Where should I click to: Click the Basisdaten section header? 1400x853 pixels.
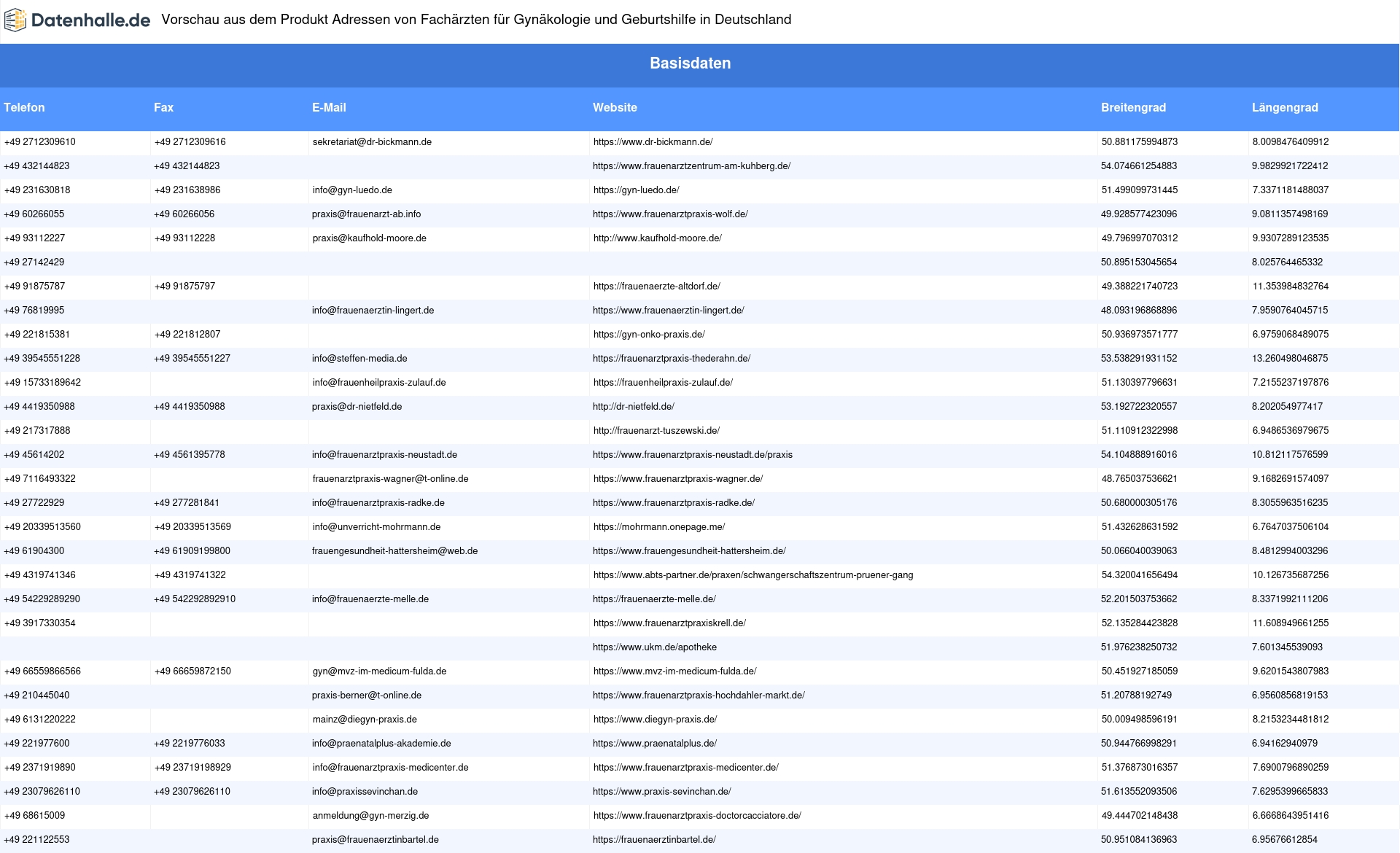(x=690, y=63)
